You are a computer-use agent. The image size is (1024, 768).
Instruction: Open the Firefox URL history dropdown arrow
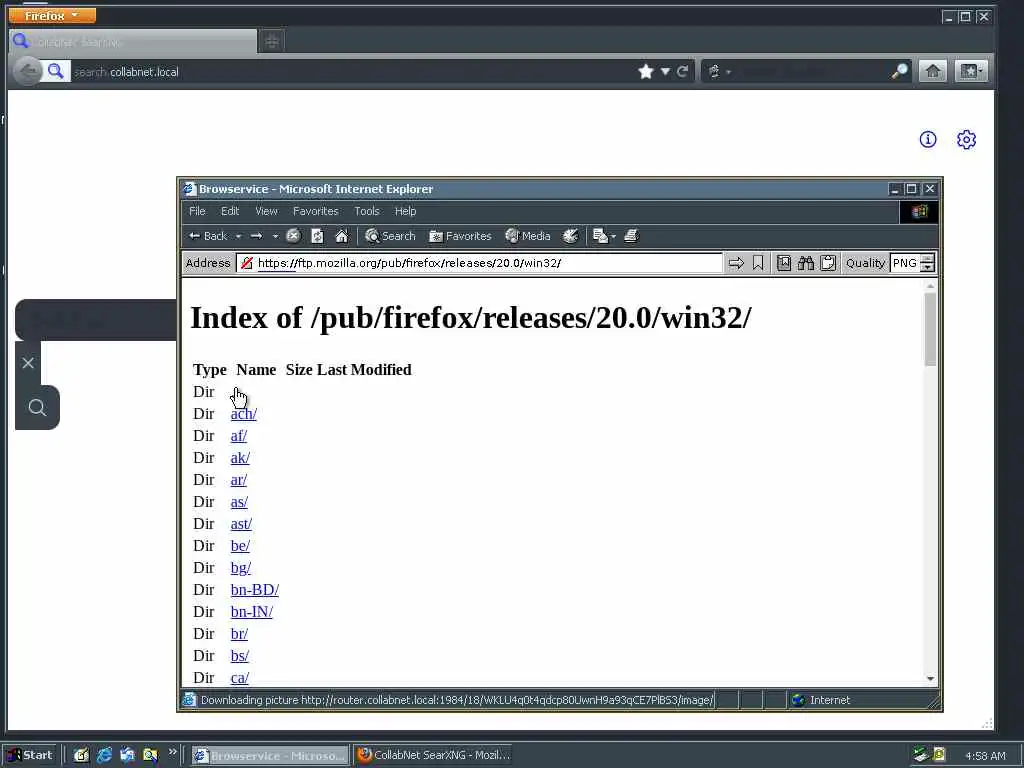tap(665, 71)
